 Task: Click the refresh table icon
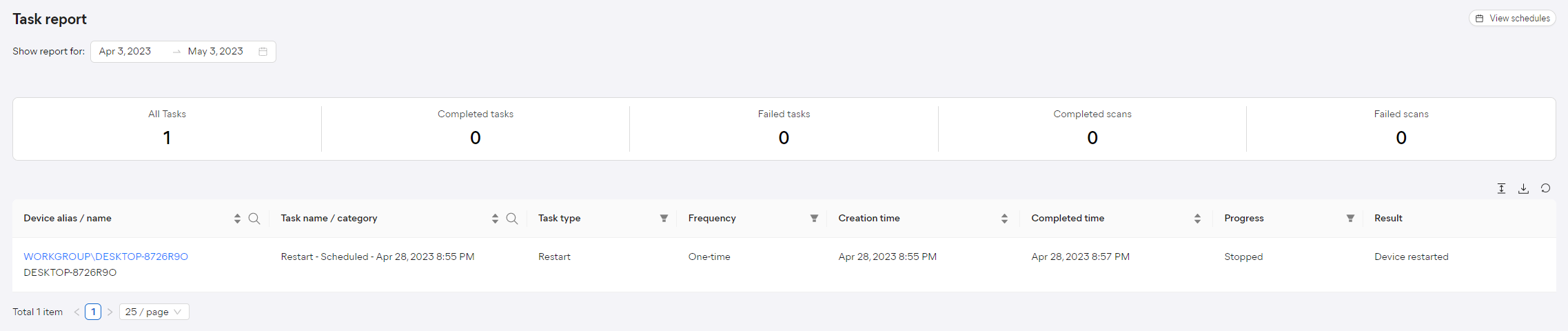click(x=1545, y=188)
